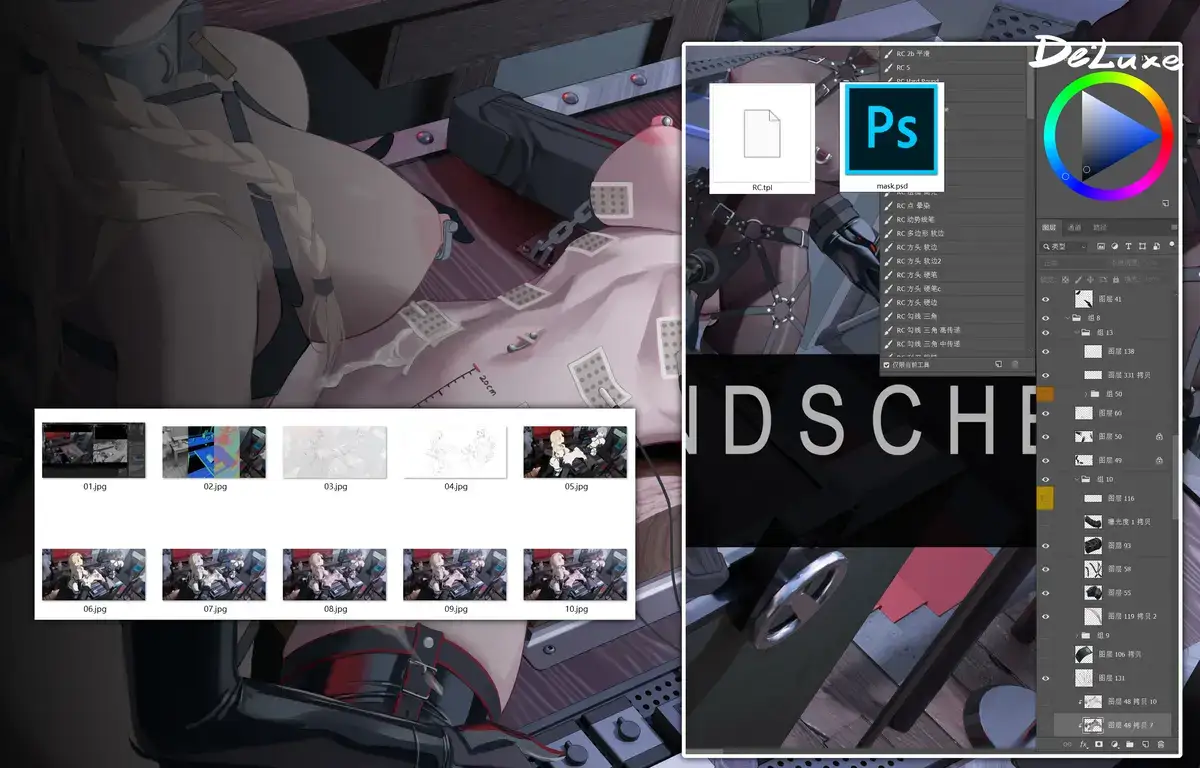The height and width of the screenshot is (768, 1200).
Task: Expand the 组 50 layer group
Action: 1086,394
